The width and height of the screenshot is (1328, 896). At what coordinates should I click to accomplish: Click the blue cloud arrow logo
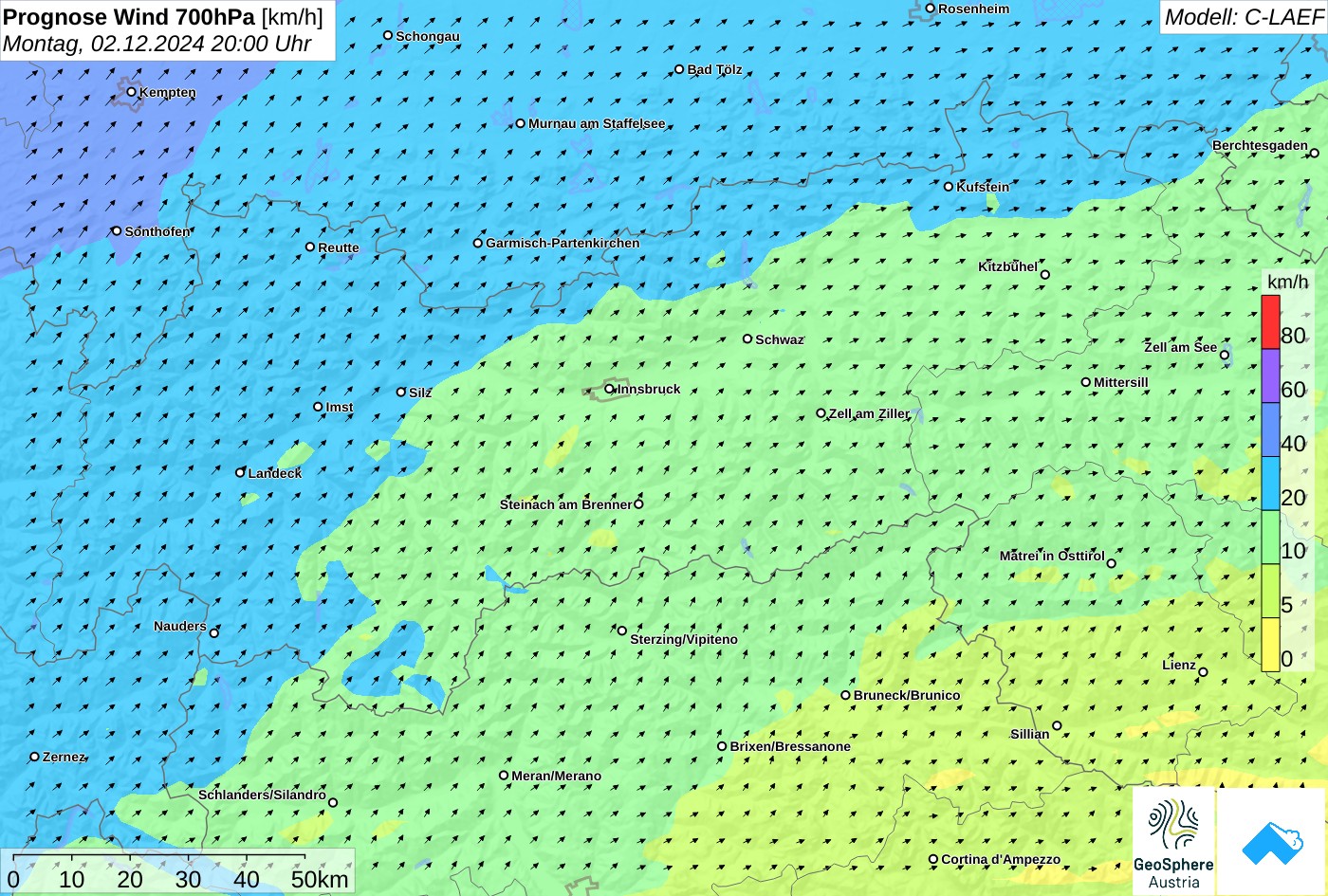pyautogui.click(x=1271, y=841)
